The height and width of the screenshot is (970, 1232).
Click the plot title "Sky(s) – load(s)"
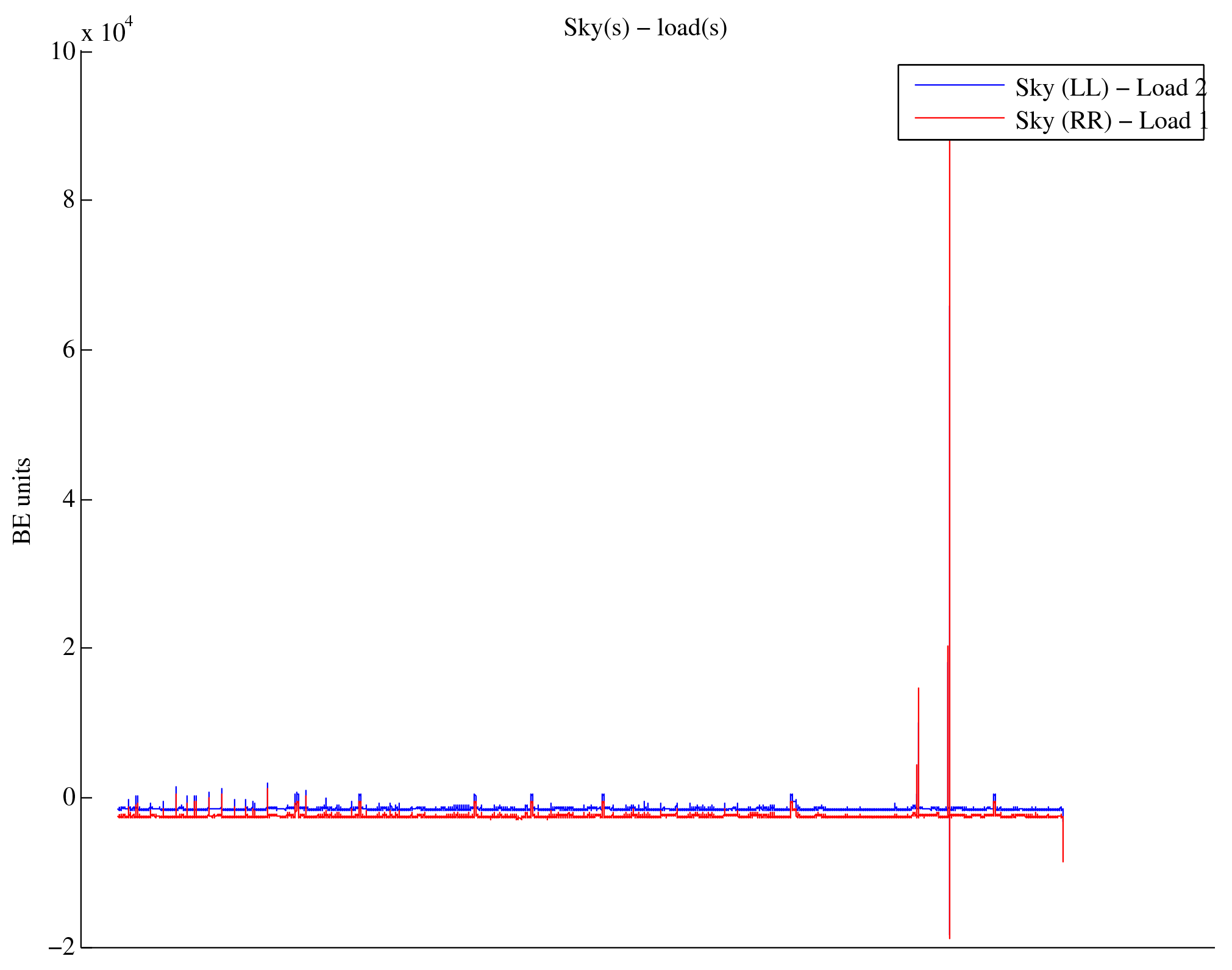[x=645, y=28]
